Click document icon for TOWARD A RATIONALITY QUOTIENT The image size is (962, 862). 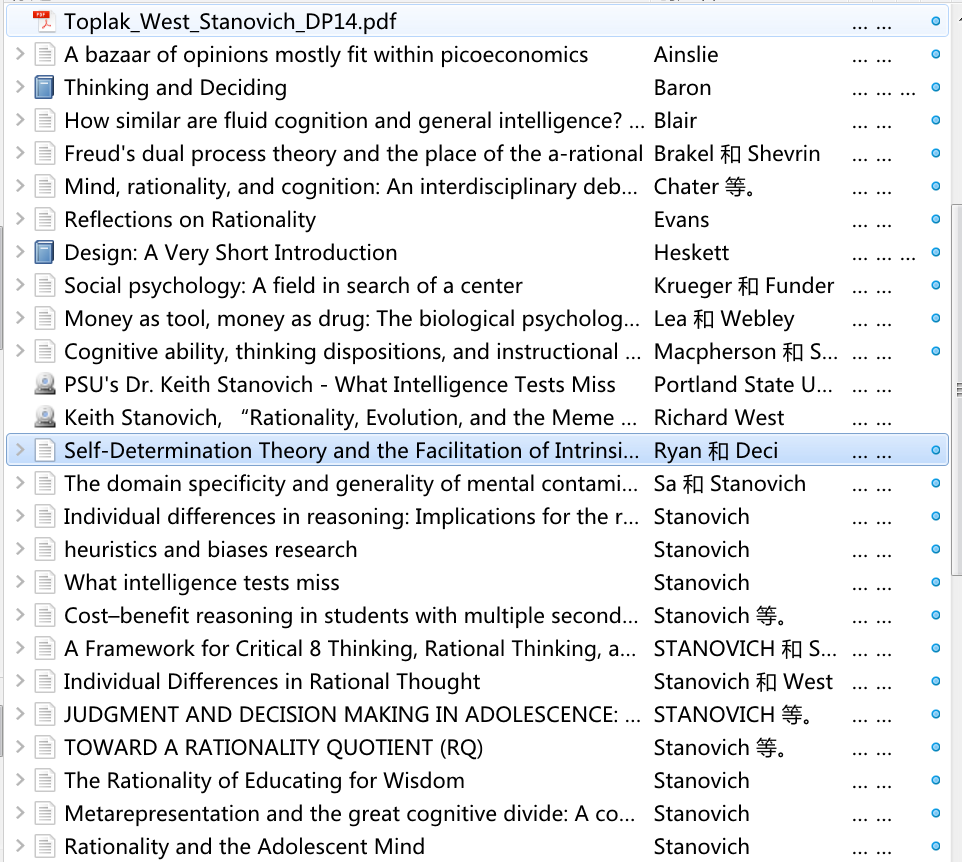(x=44, y=748)
